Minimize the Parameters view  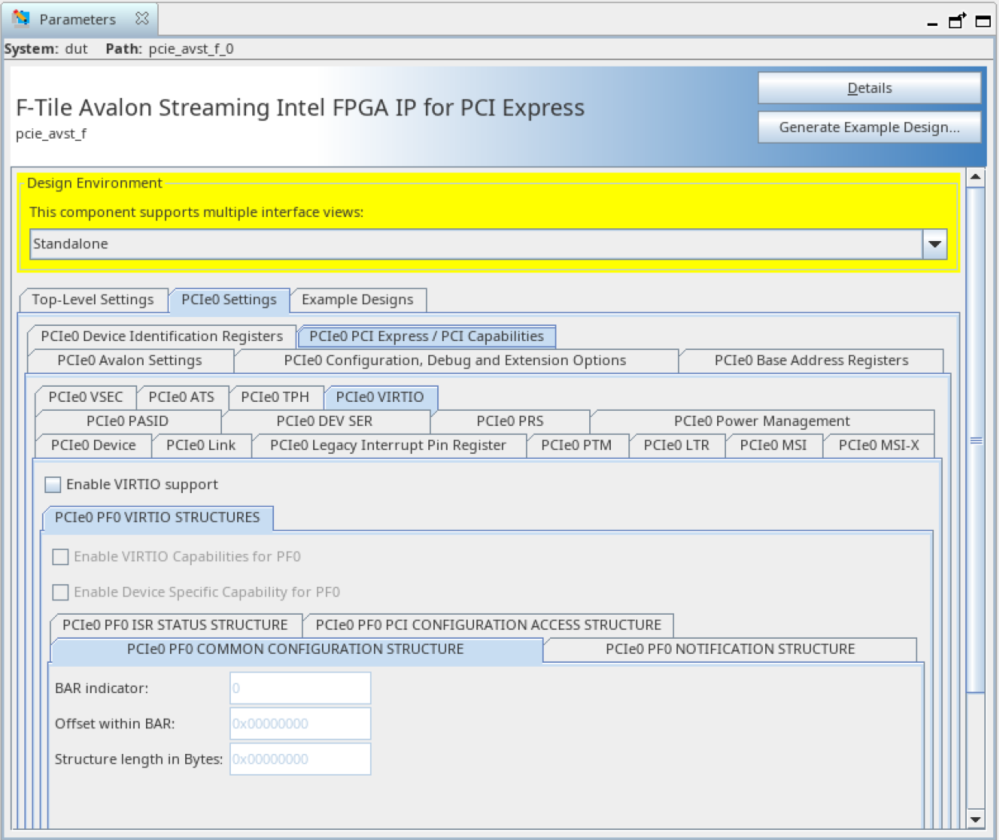click(x=932, y=22)
